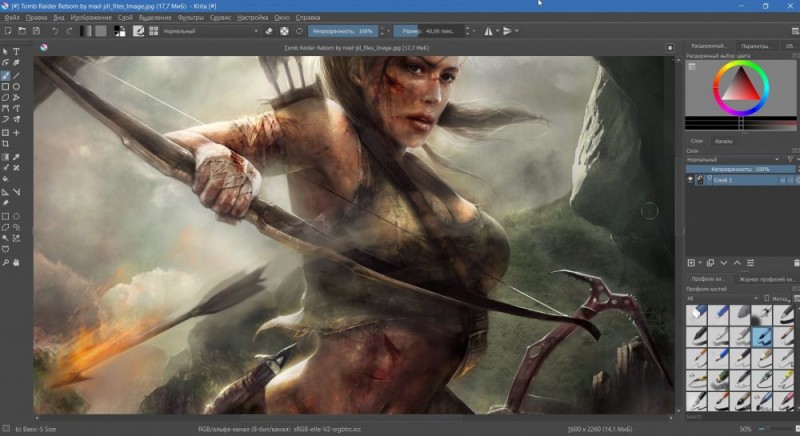Save the document with floppy icon

[x=36, y=31]
